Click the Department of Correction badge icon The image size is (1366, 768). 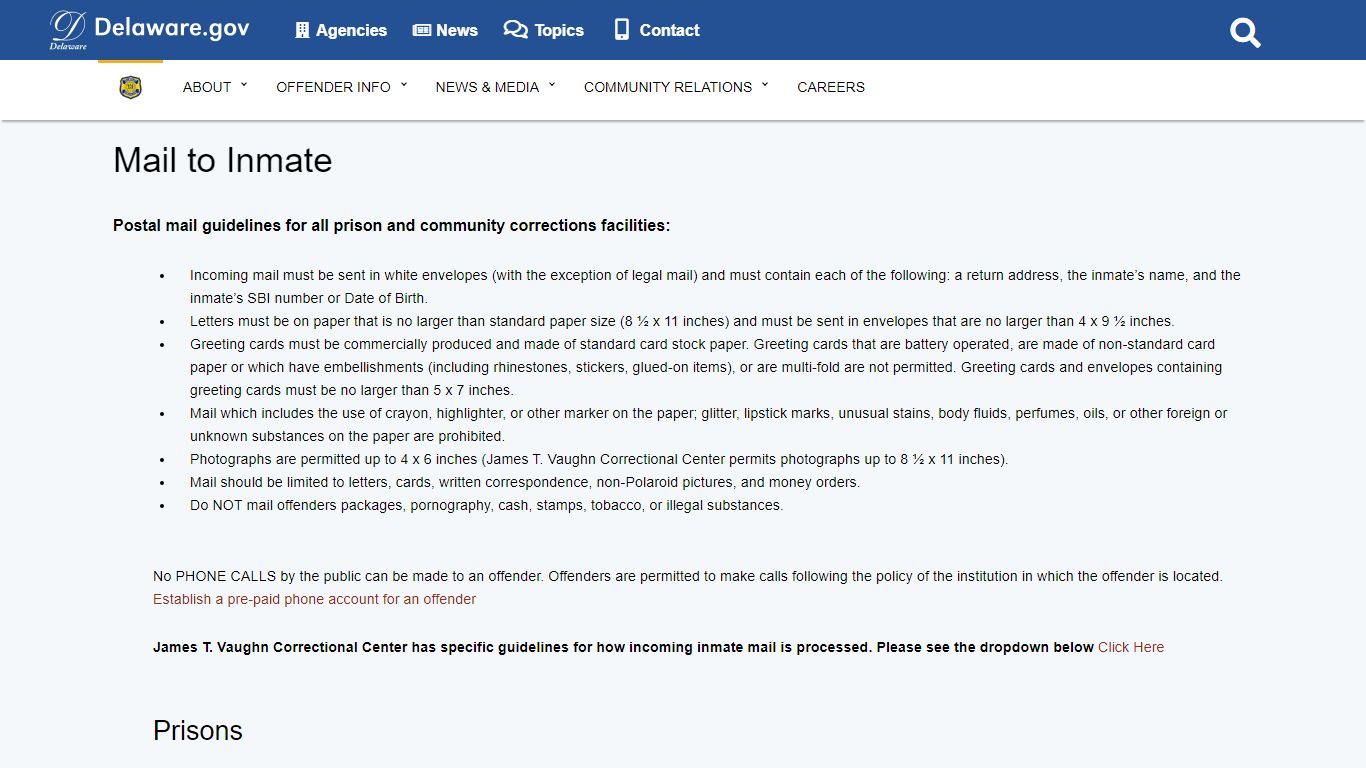pyautogui.click(x=130, y=87)
